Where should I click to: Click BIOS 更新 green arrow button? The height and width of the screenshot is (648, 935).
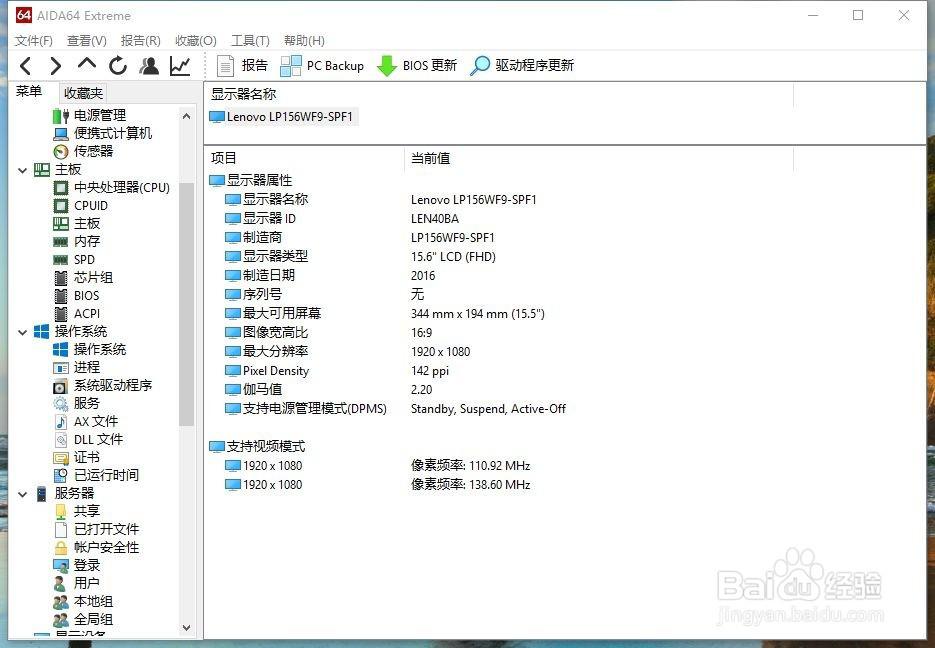(417, 66)
